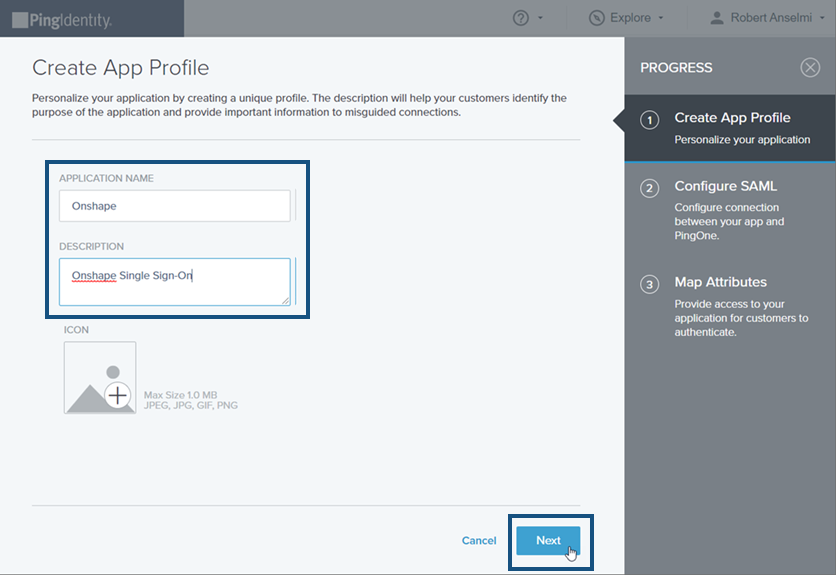Click the Cancel link
Viewport: 836px width, 575px height.
click(479, 541)
